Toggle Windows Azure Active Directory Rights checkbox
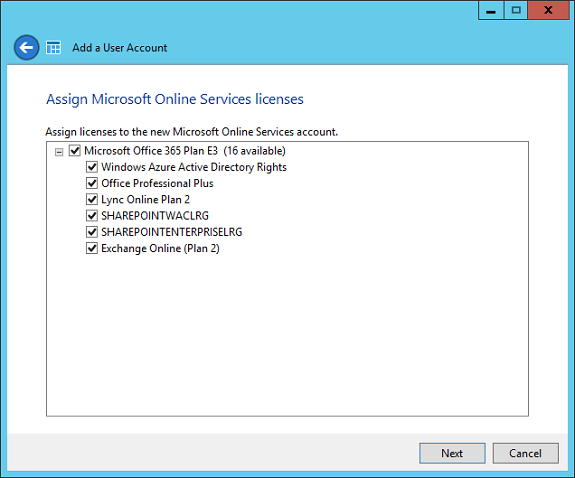575x478 pixels. point(92,167)
